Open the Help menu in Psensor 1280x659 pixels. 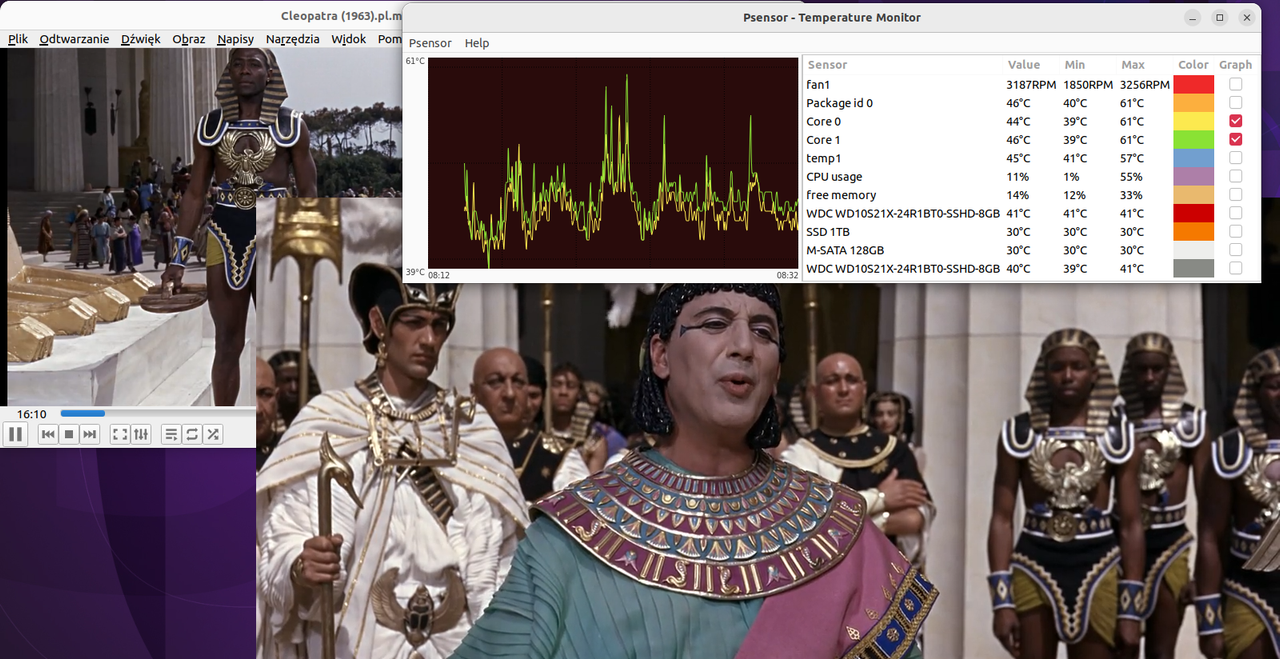[477, 43]
